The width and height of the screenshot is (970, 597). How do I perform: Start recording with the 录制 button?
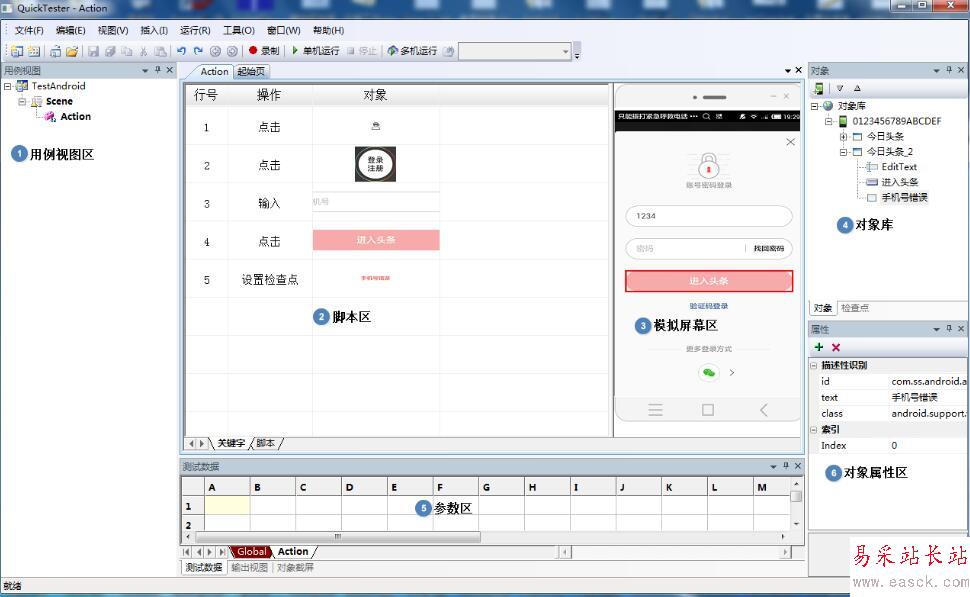point(264,51)
